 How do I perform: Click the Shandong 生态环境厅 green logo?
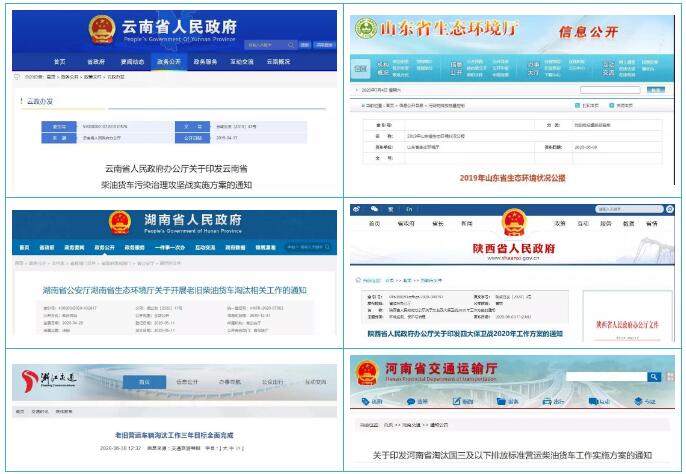pyautogui.click(x=366, y=28)
